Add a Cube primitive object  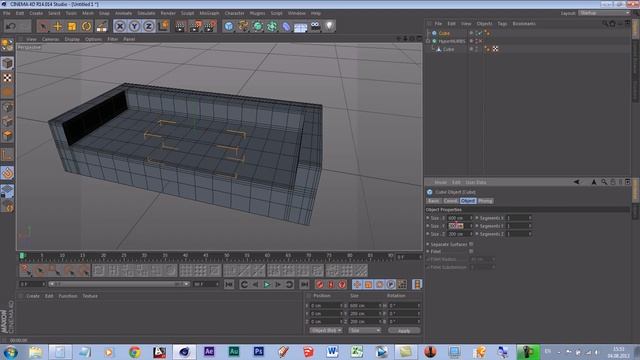[x=229, y=26]
